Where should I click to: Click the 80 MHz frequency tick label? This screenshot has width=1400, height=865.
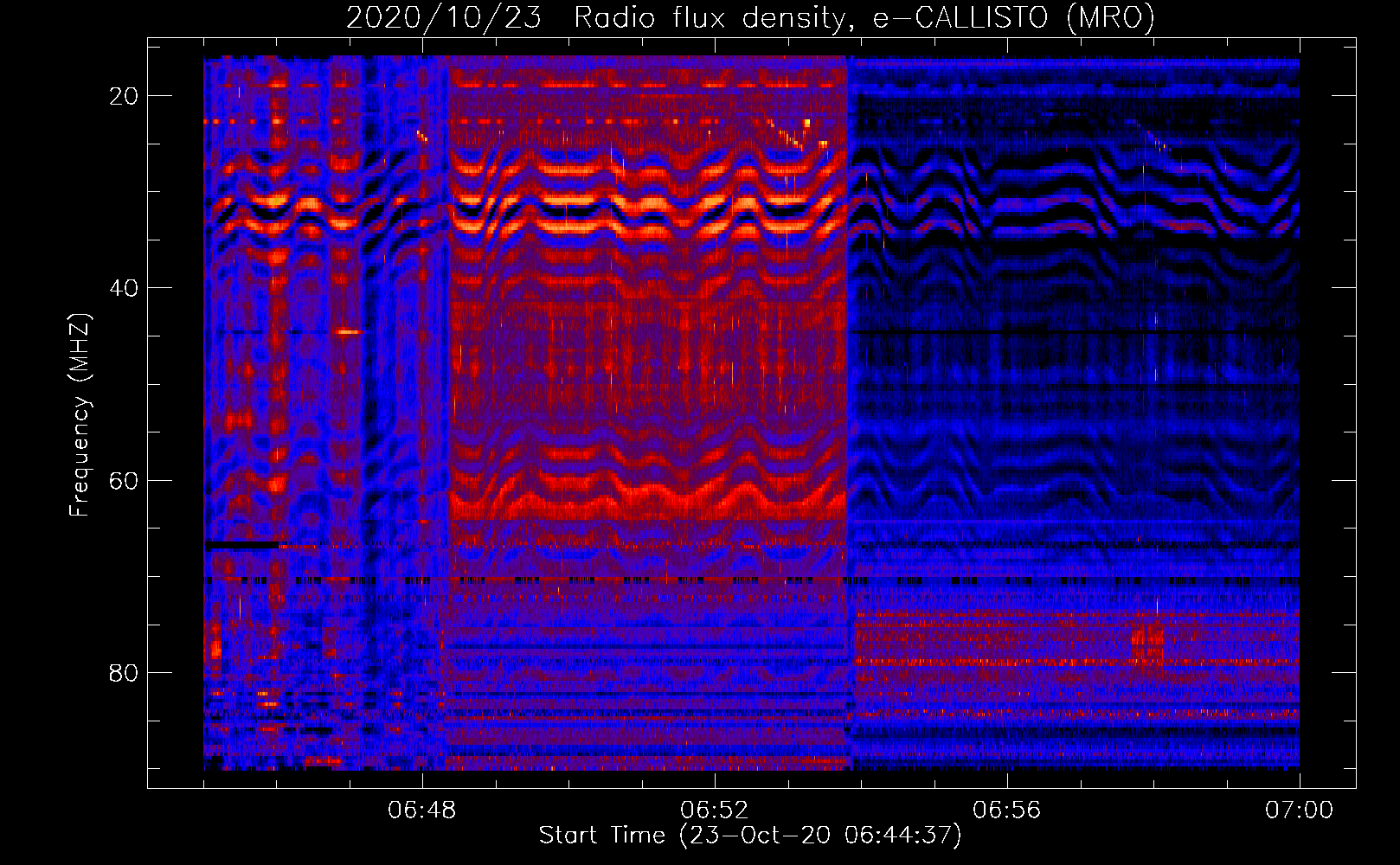[124, 673]
